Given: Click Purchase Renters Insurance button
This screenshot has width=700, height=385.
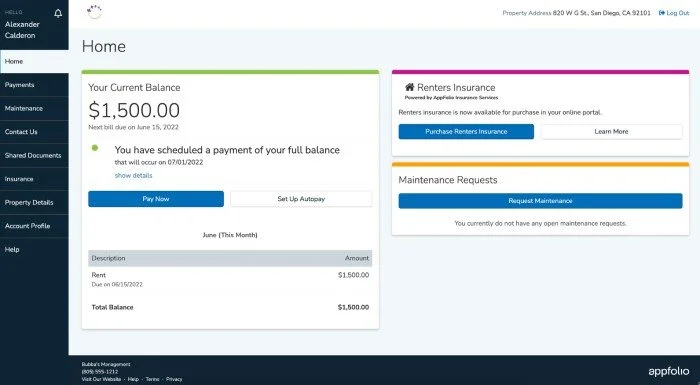Looking at the screenshot, I should (466, 132).
